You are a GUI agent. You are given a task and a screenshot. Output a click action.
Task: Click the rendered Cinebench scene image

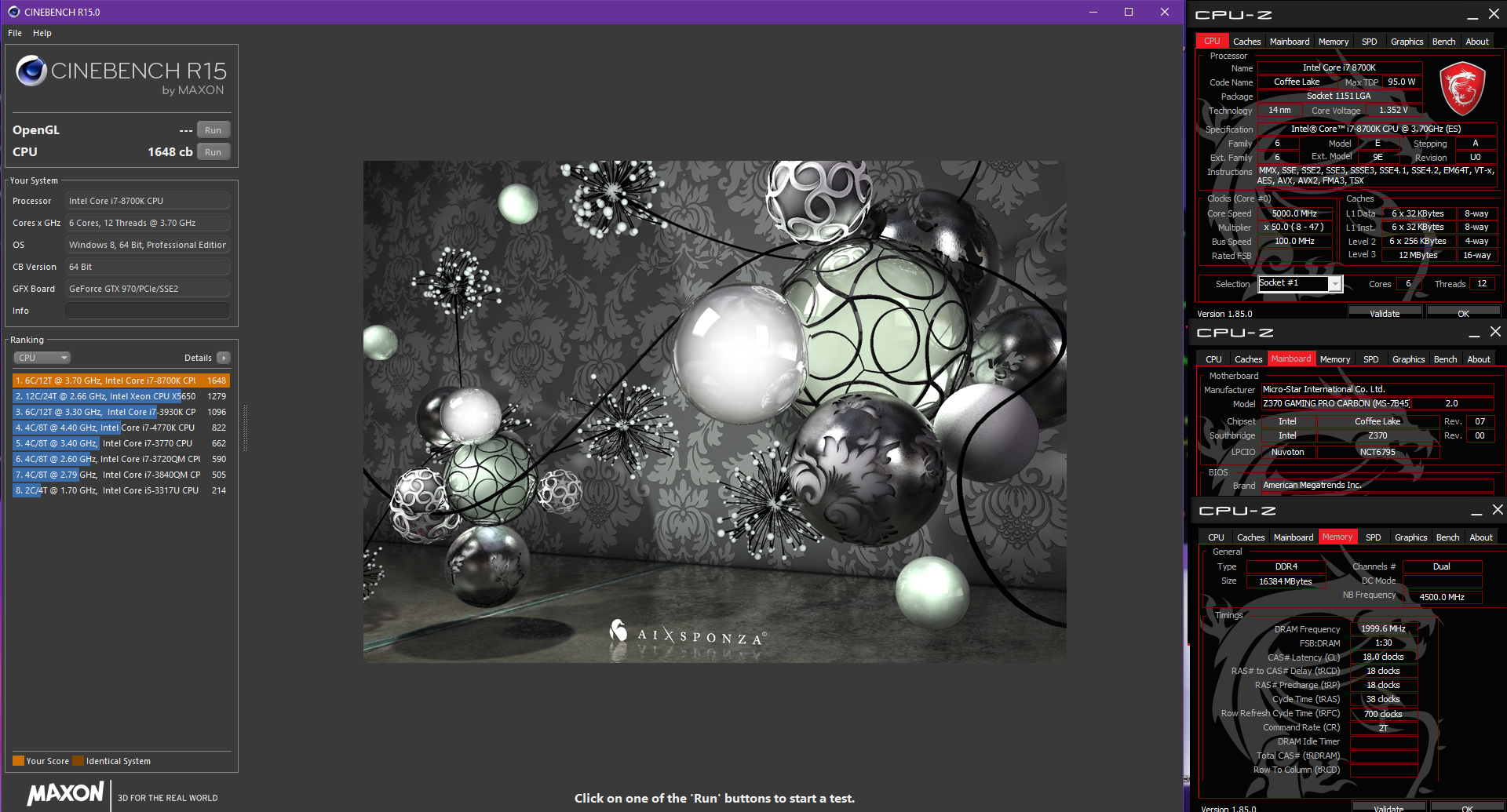click(x=714, y=412)
